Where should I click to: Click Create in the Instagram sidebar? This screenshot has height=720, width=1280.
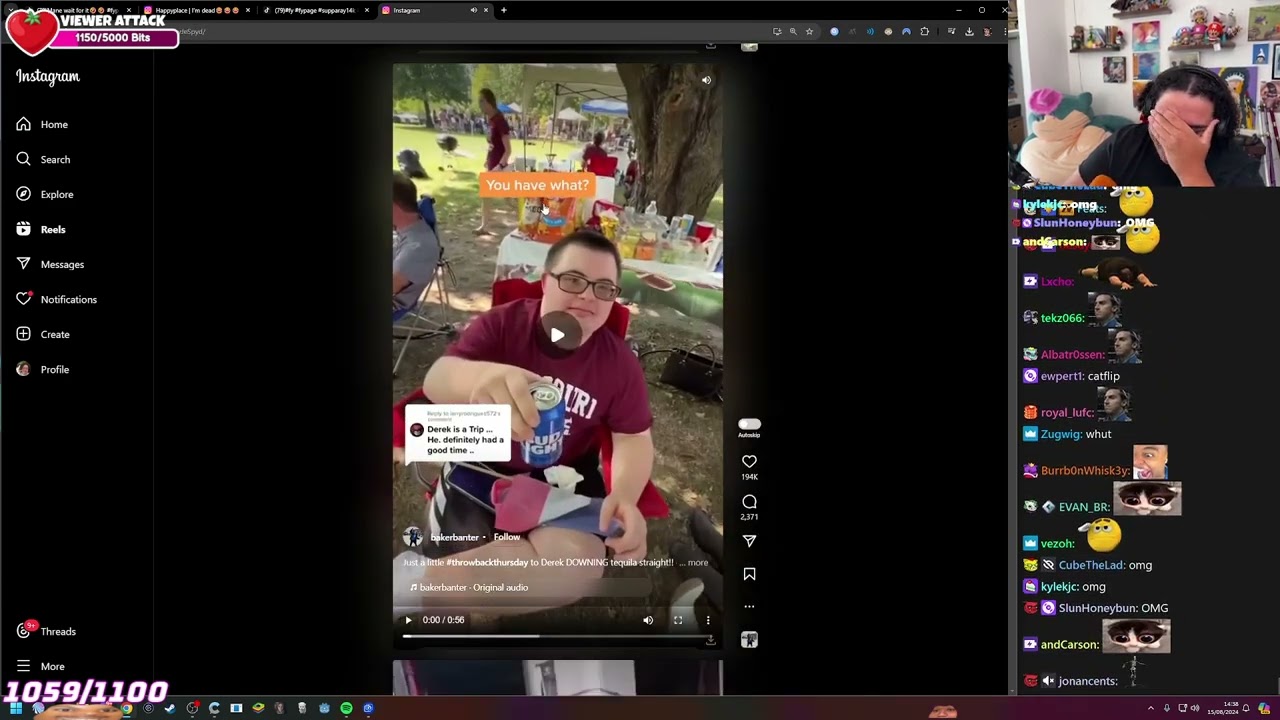[x=55, y=334]
